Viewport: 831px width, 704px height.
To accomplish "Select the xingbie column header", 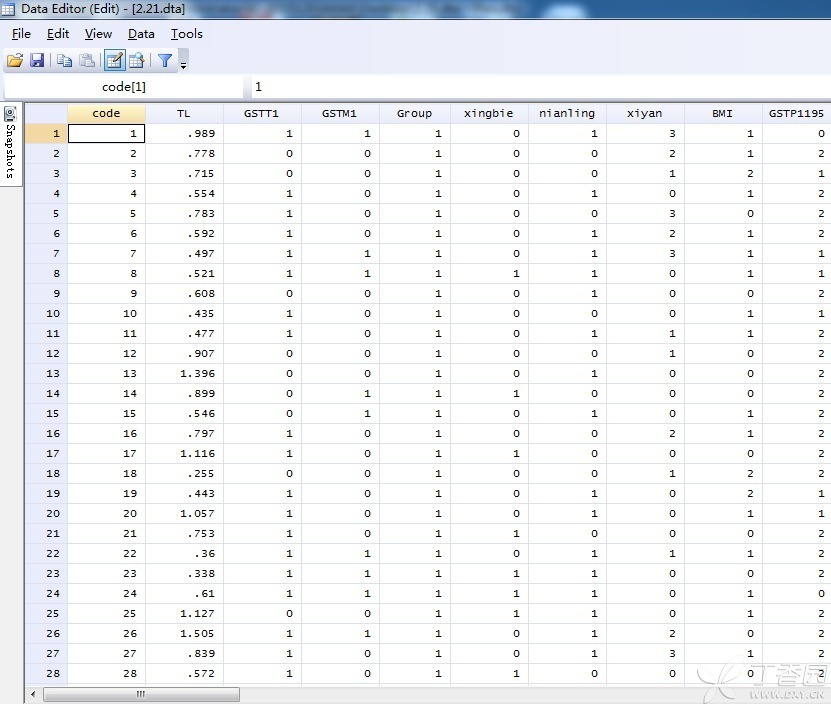I will [489, 113].
